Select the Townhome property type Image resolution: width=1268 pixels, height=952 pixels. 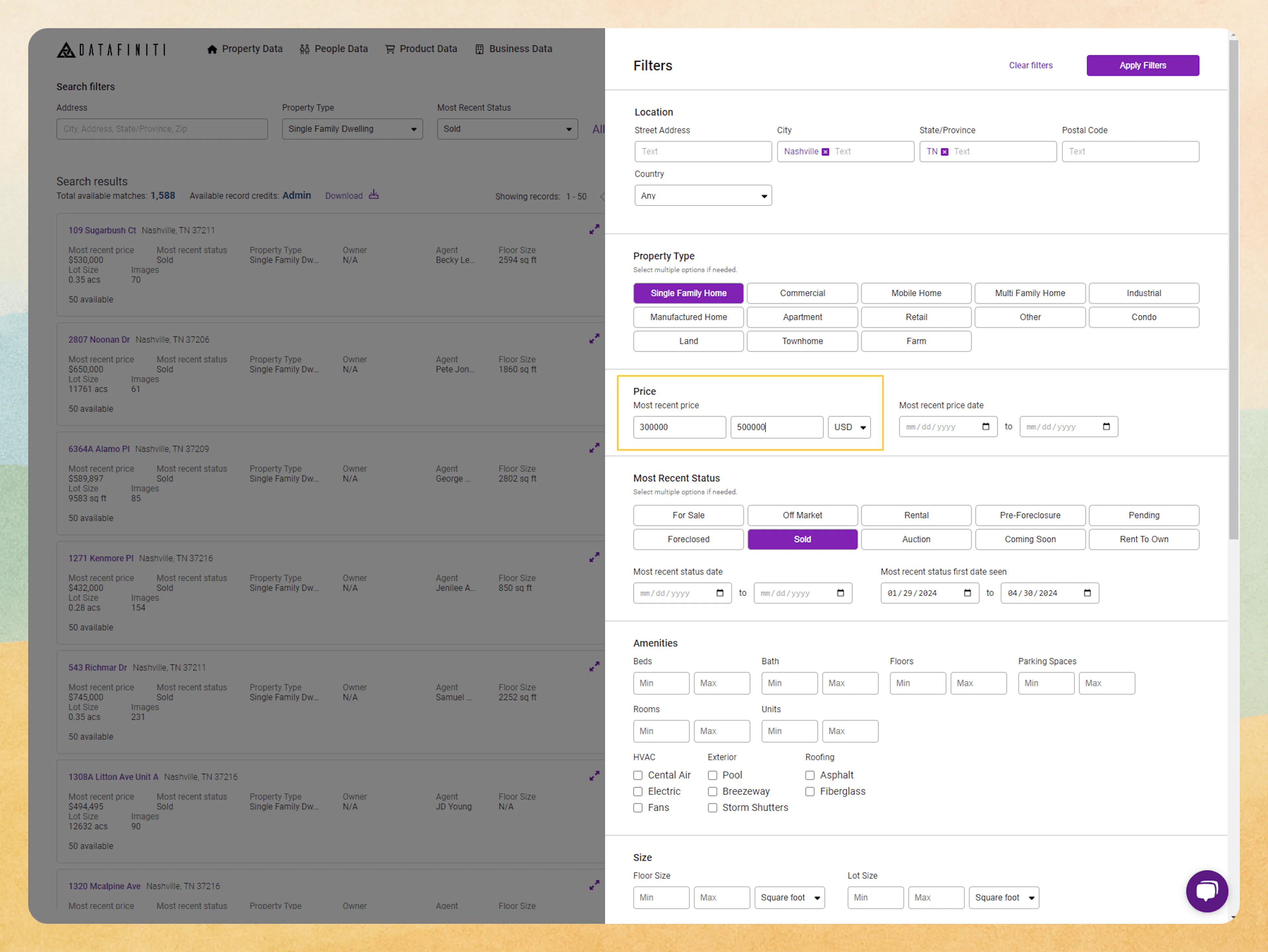[x=802, y=341]
